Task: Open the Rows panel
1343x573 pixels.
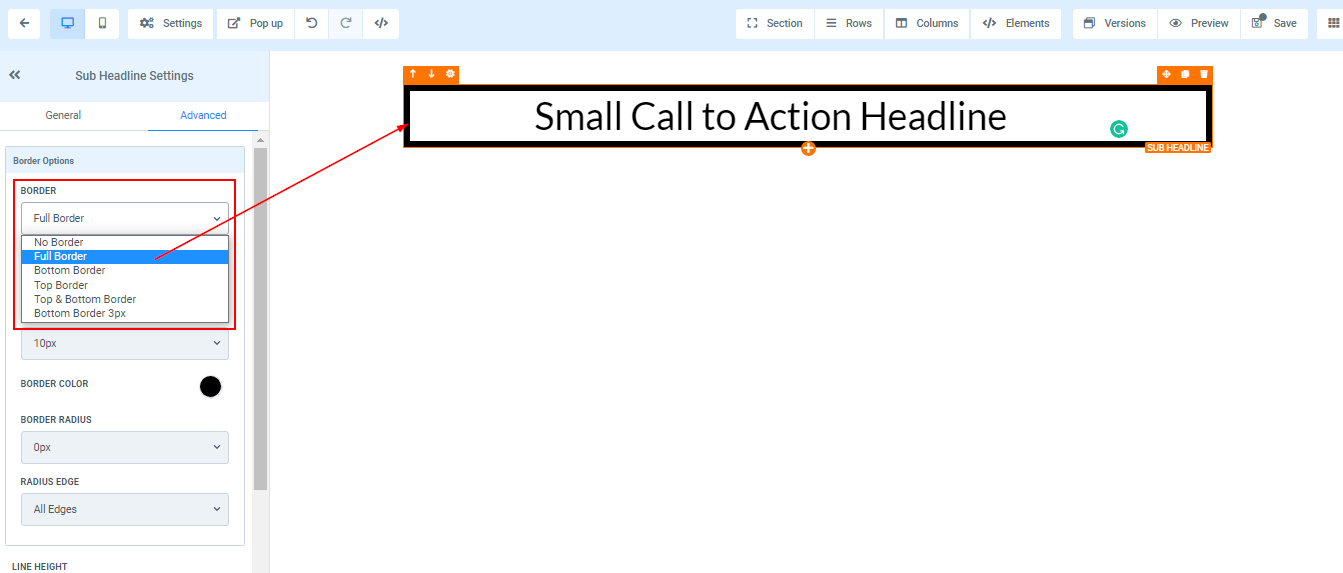Action: 849,23
